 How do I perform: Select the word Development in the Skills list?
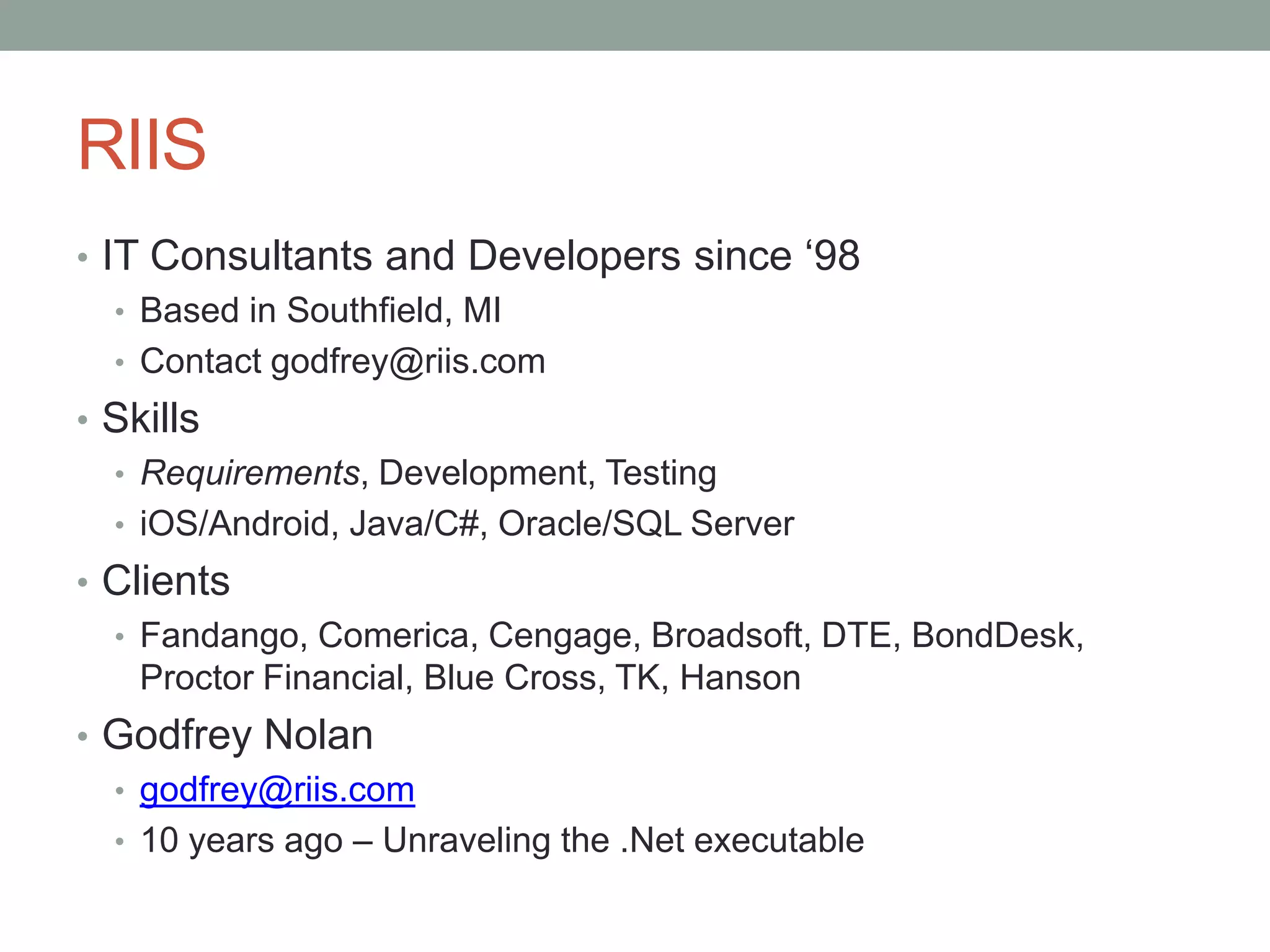pos(482,473)
